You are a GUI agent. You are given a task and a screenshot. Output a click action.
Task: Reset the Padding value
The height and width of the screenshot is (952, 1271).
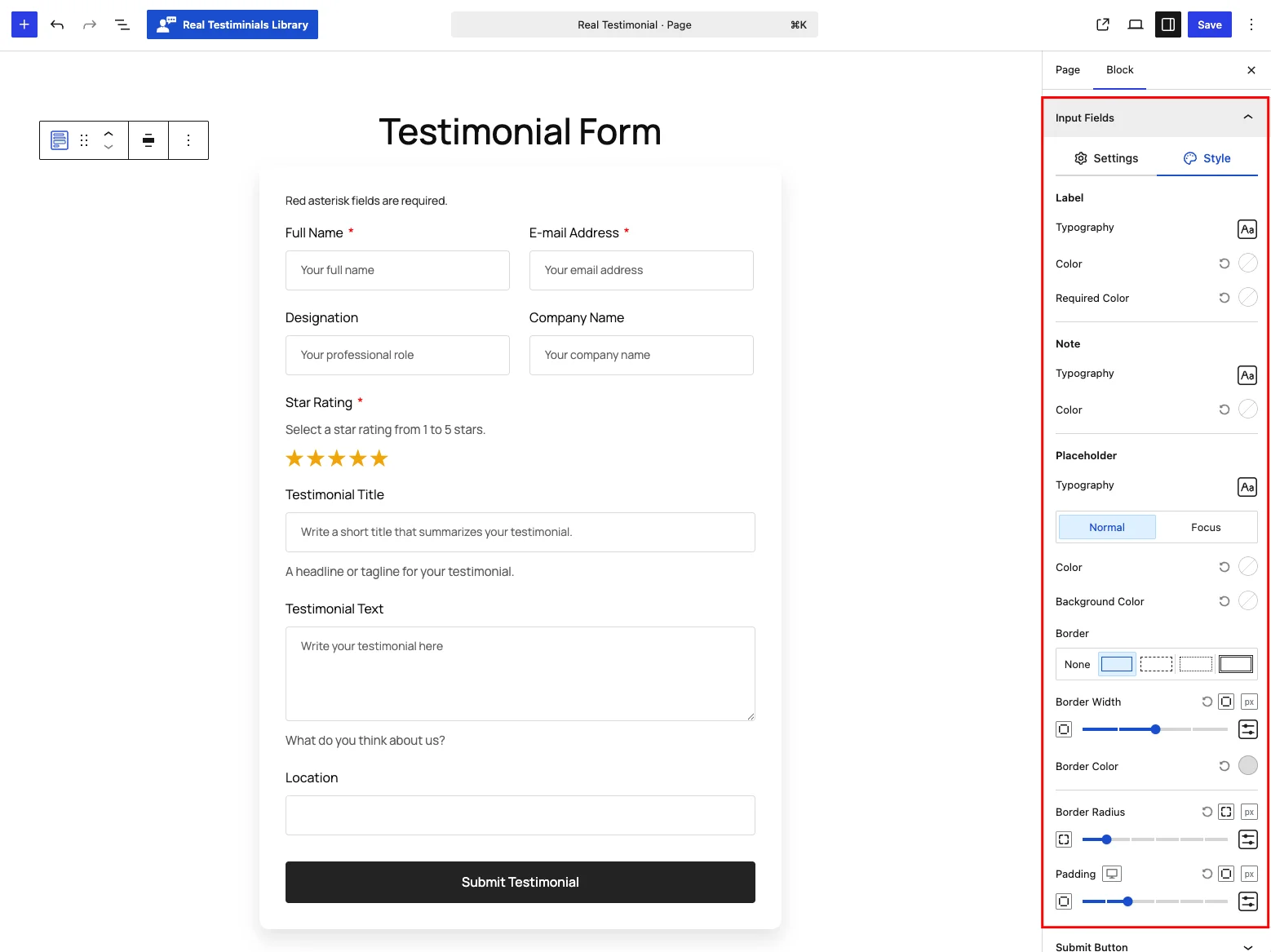pos(1207,874)
